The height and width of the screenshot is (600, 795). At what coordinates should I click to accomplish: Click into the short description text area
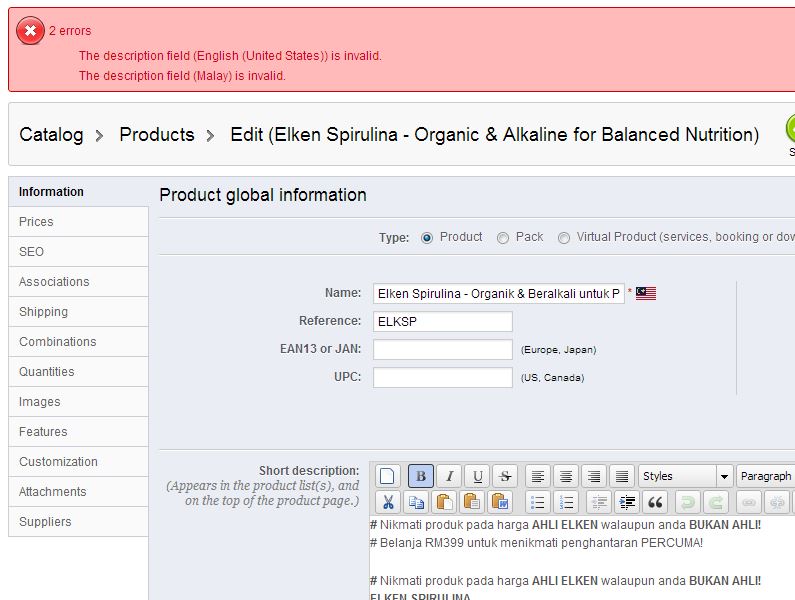pyautogui.click(x=582, y=558)
